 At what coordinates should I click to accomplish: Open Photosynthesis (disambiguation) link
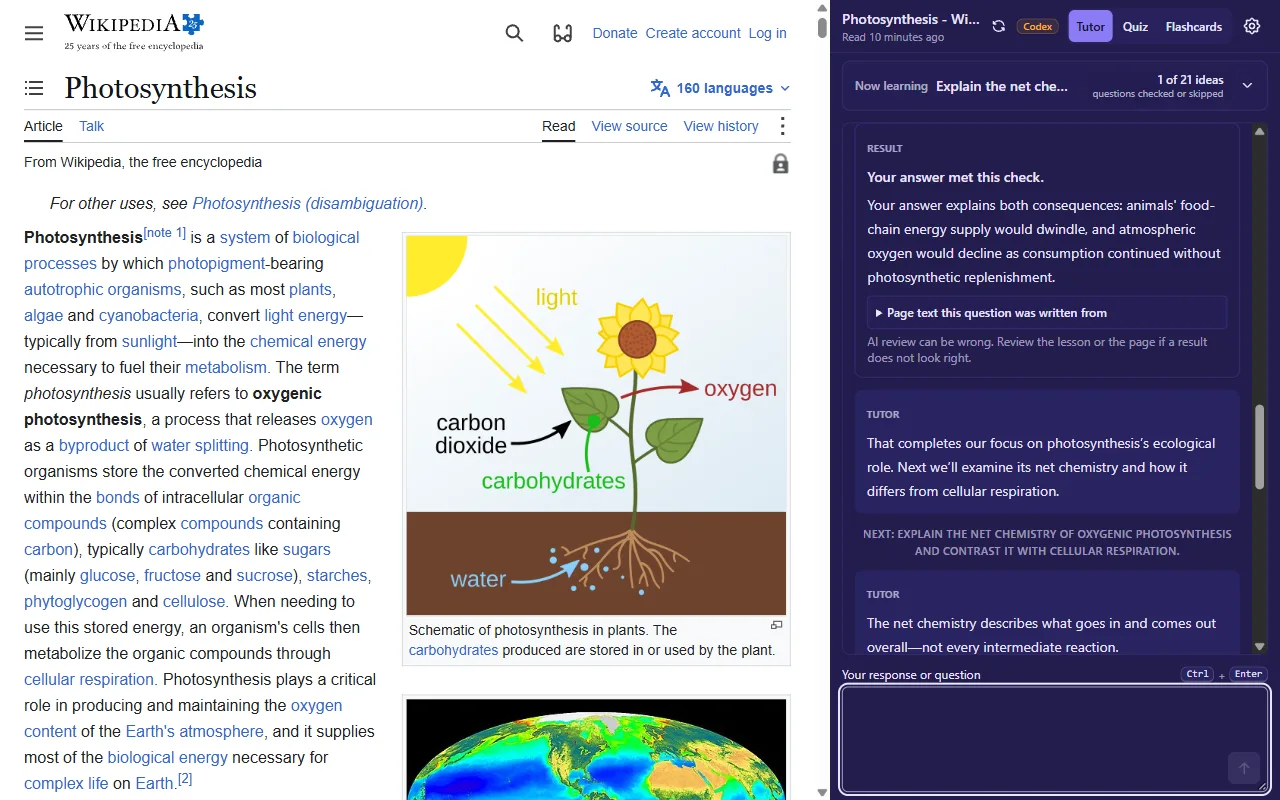click(308, 203)
